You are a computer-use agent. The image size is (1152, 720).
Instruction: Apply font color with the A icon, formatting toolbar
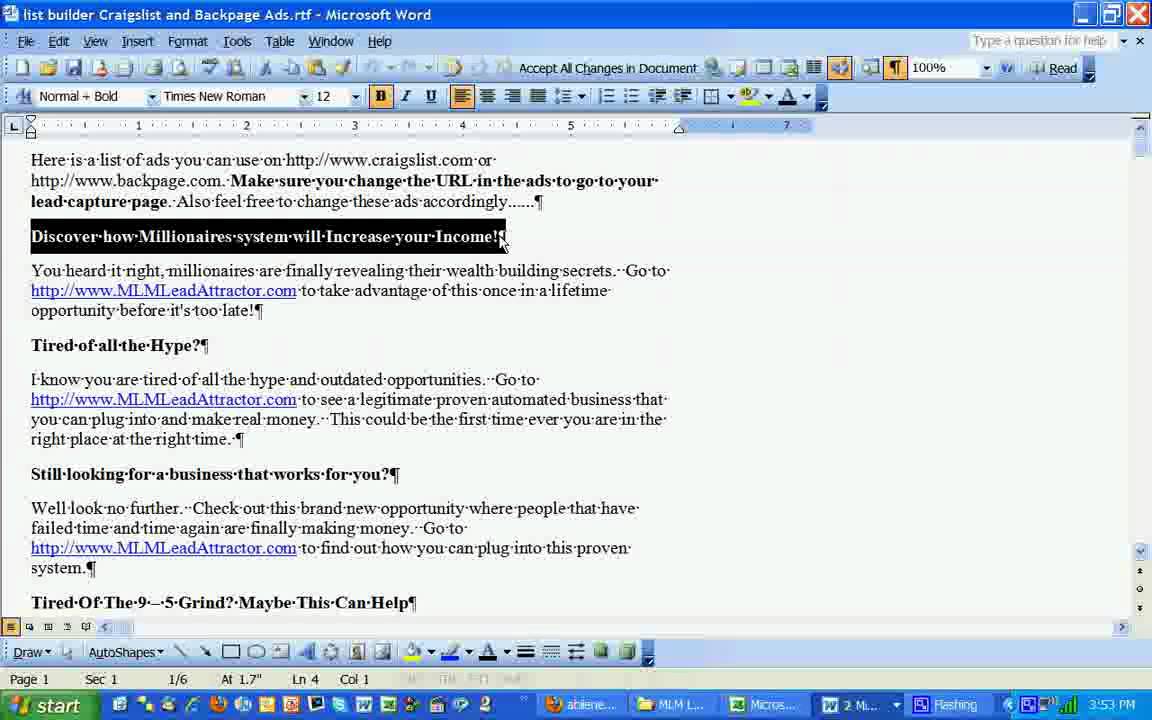[x=787, y=96]
